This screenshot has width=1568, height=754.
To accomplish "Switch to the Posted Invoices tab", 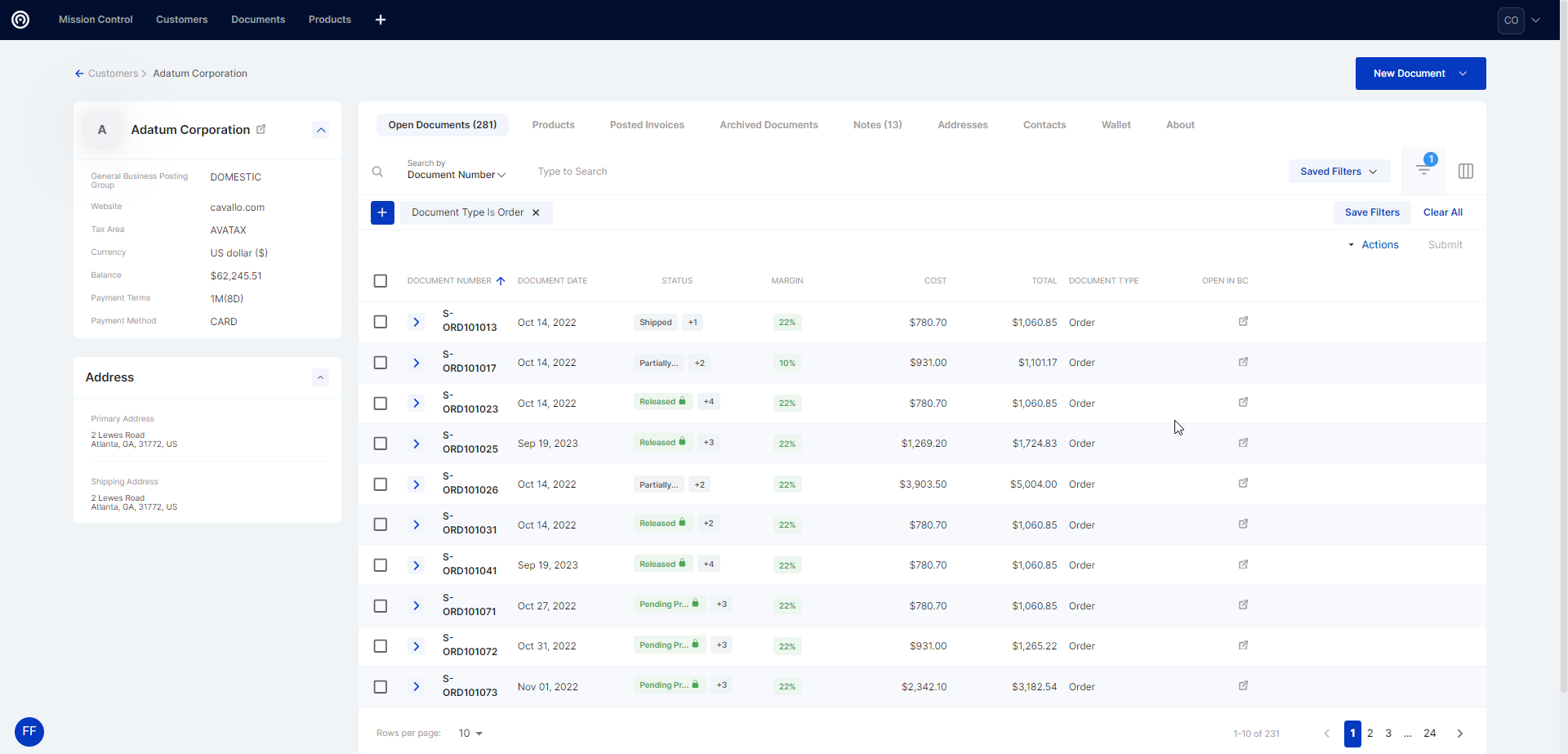I will 647,125.
